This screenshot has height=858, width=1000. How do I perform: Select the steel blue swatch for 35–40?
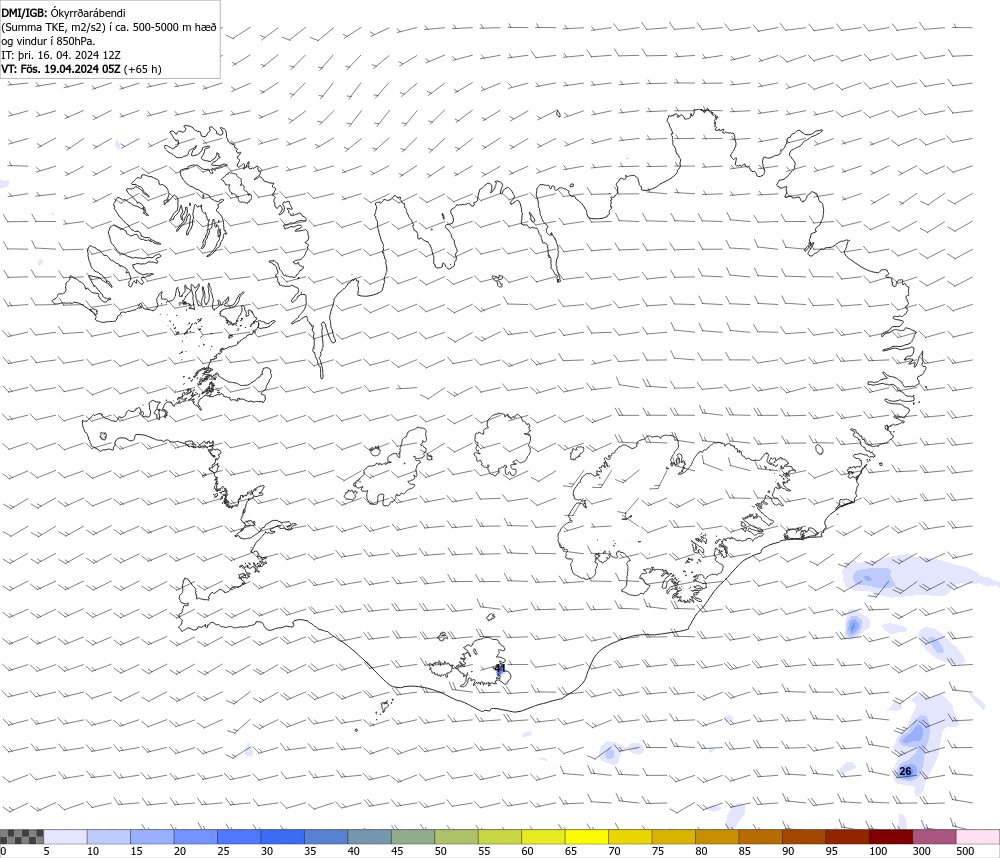[x=326, y=837]
